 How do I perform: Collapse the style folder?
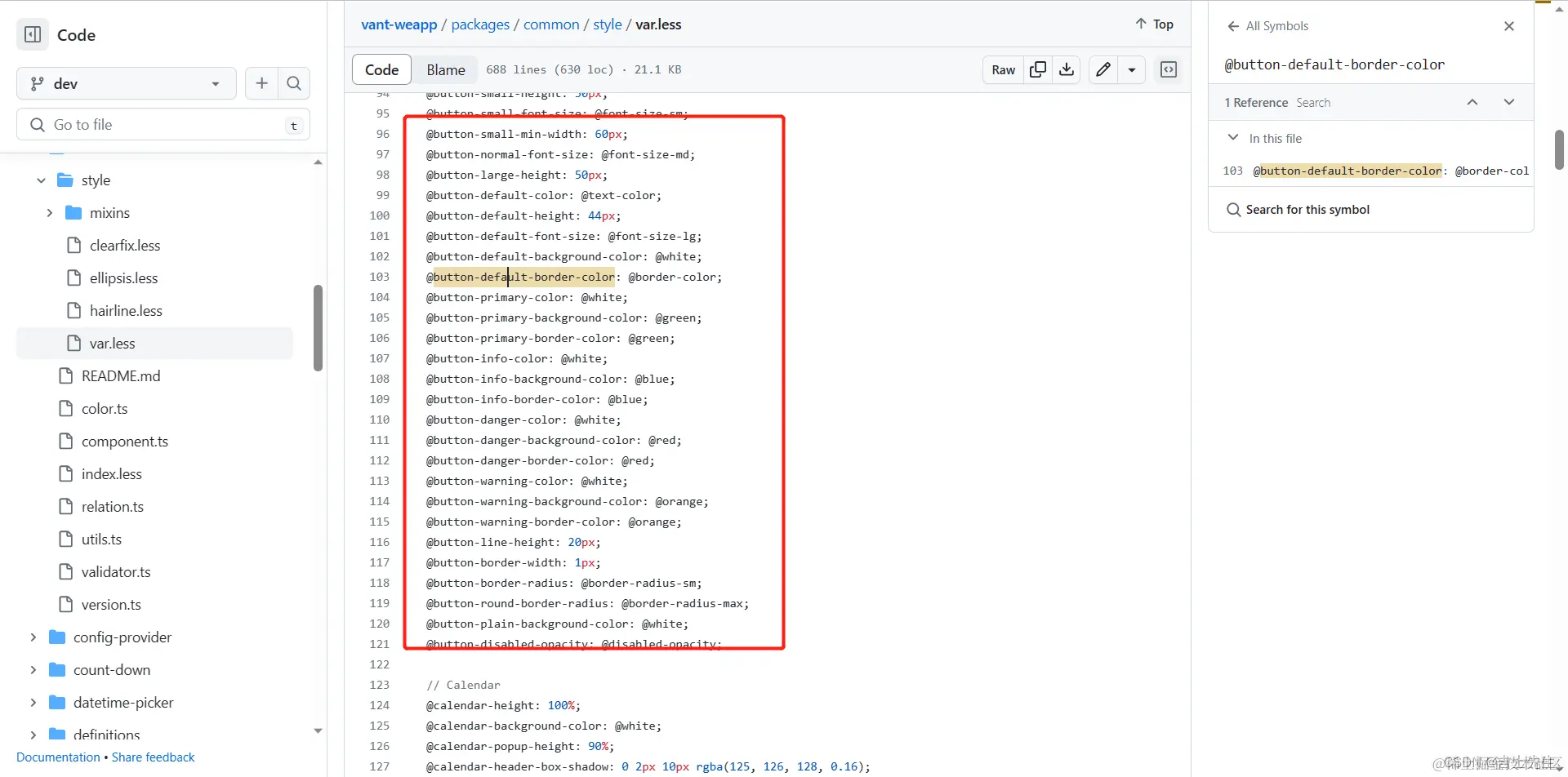[x=41, y=180]
